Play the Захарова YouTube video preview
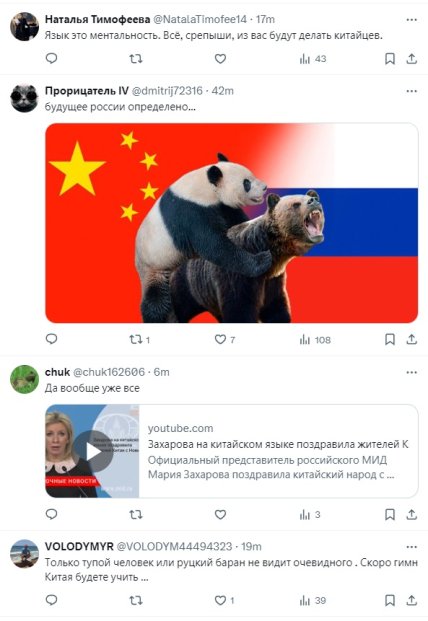Viewport: 428px width, 621px height. (93, 451)
